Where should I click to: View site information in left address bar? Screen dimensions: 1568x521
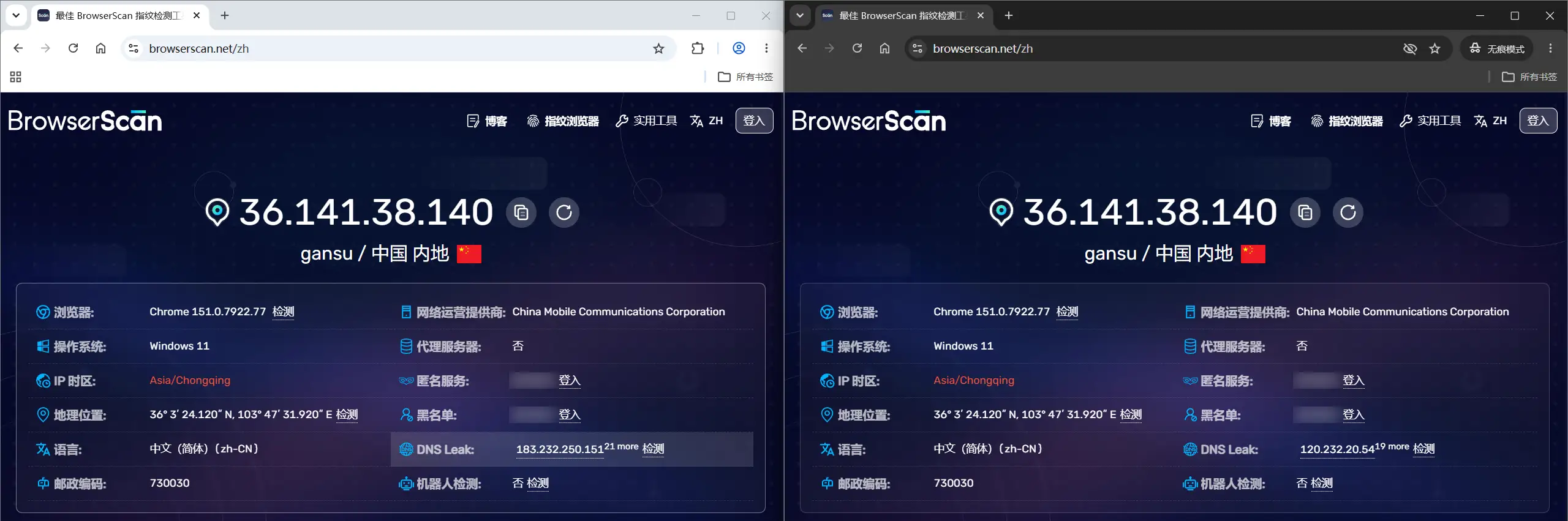click(134, 48)
